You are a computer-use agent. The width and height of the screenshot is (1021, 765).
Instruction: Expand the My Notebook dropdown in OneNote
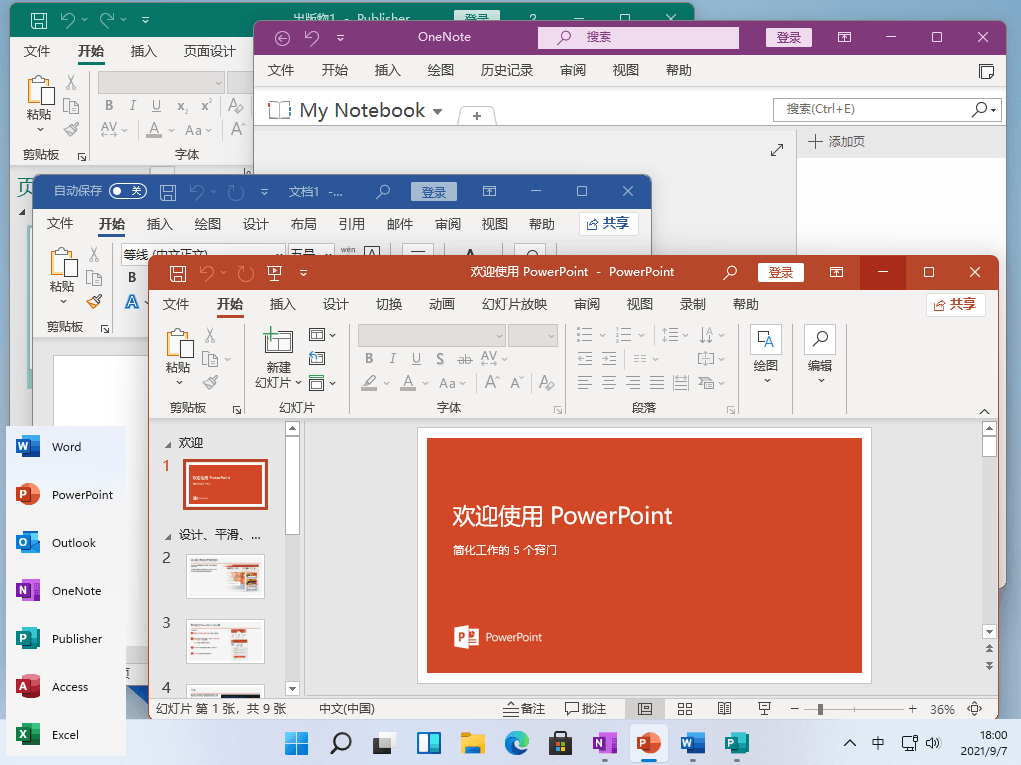pos(438,111)
